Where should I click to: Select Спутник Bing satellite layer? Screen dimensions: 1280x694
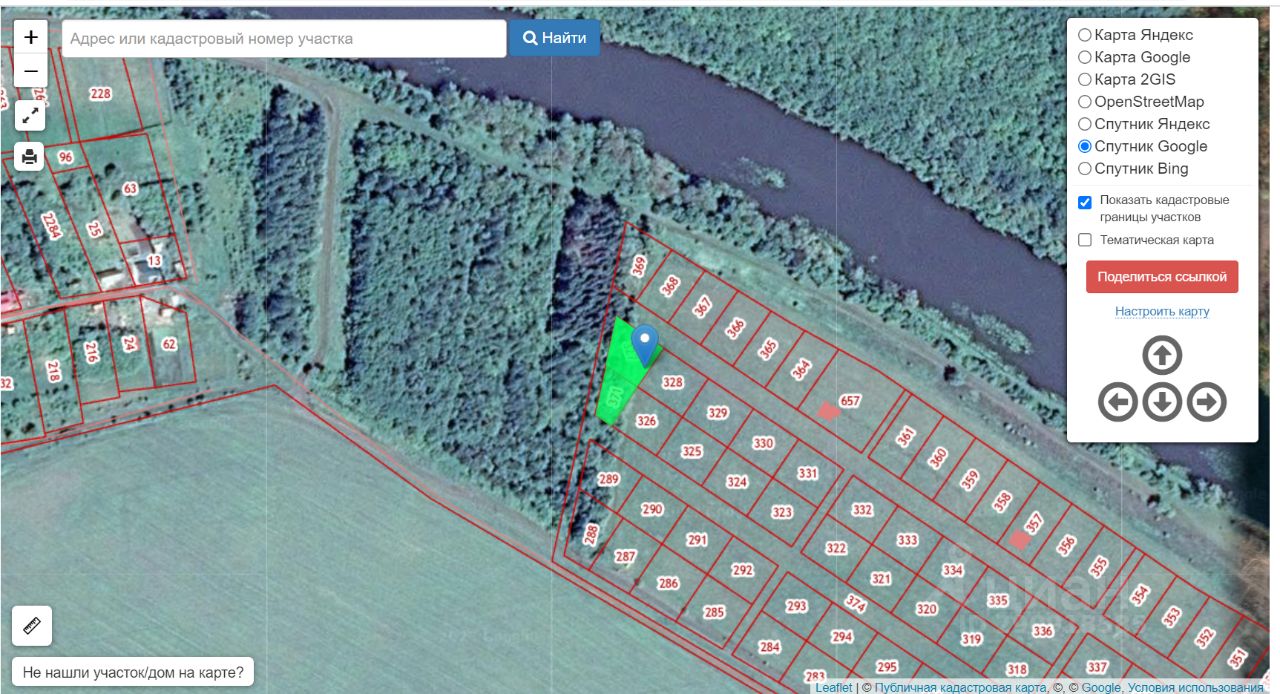tap(1085, 168)
